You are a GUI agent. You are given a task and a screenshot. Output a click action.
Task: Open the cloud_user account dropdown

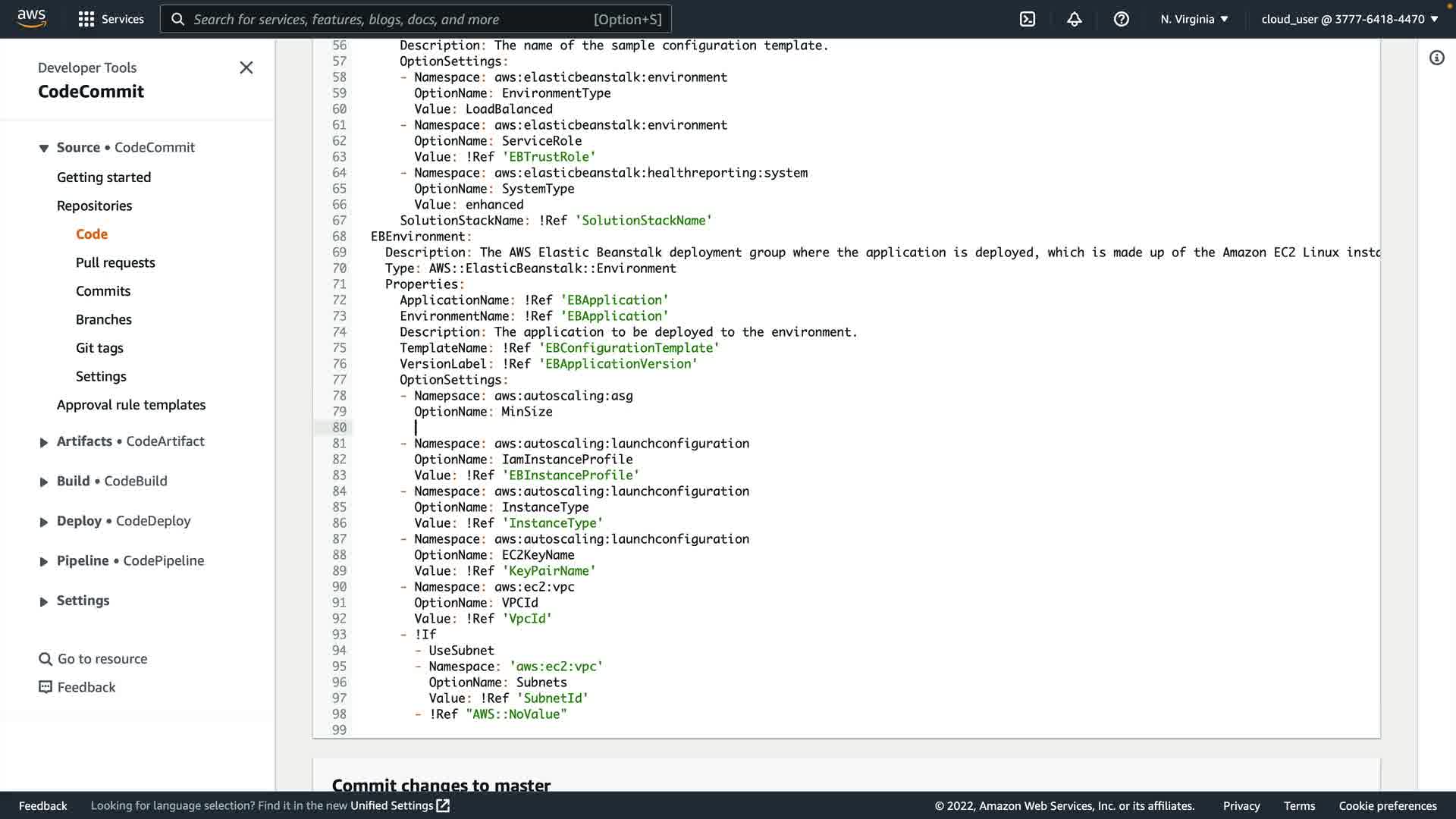click(x=1349, y=19)
